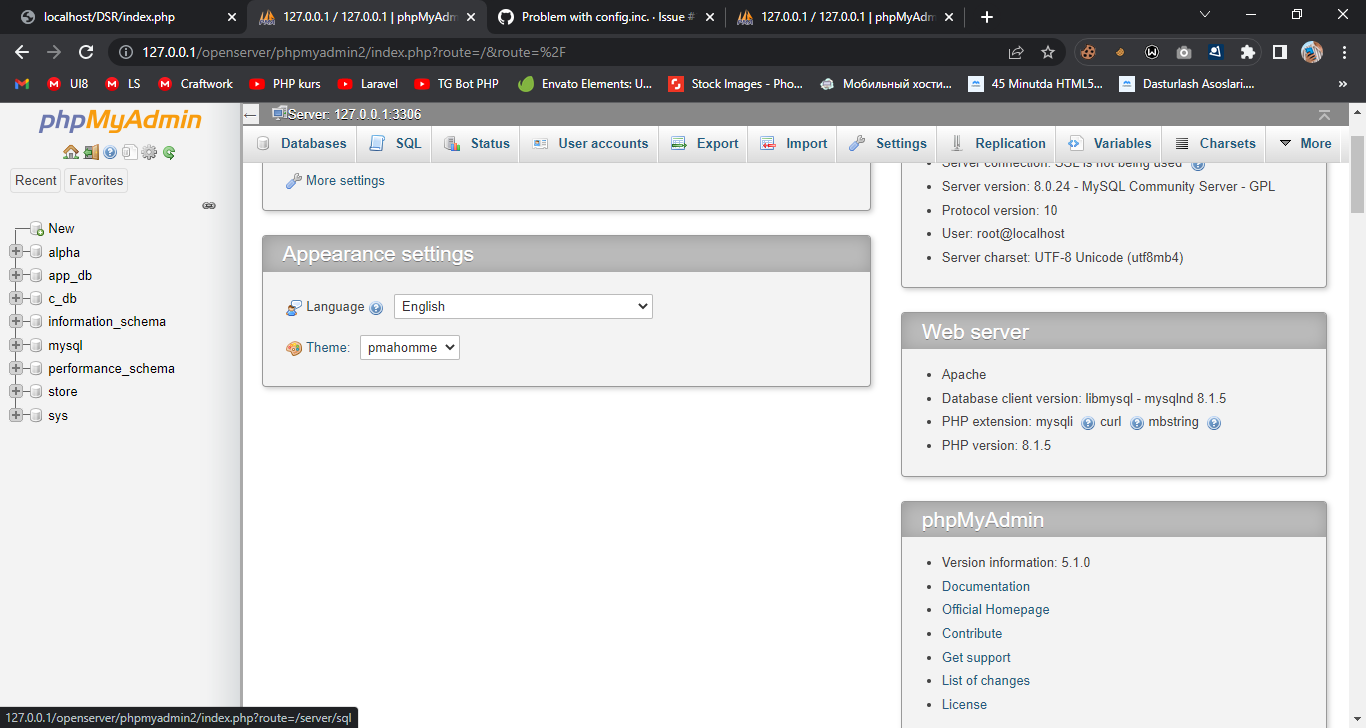Click the phpMyAdmin Home icon
1366x728 pixels.
[70, 152]
